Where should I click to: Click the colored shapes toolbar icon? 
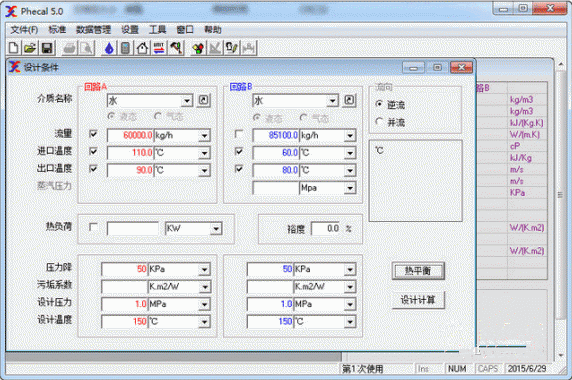tap(198, 48)
